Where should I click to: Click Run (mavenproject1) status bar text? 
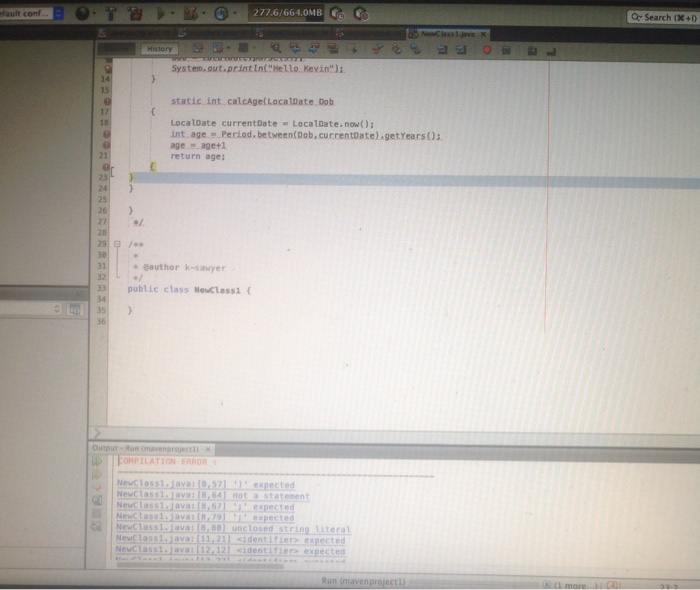363,581
